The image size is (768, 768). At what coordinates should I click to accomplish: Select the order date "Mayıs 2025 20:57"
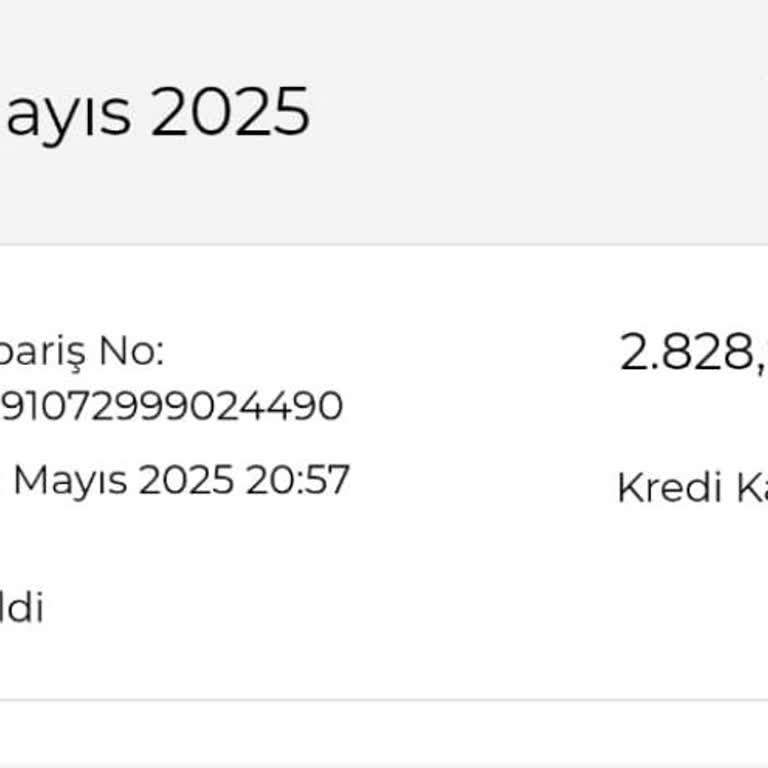180,481
